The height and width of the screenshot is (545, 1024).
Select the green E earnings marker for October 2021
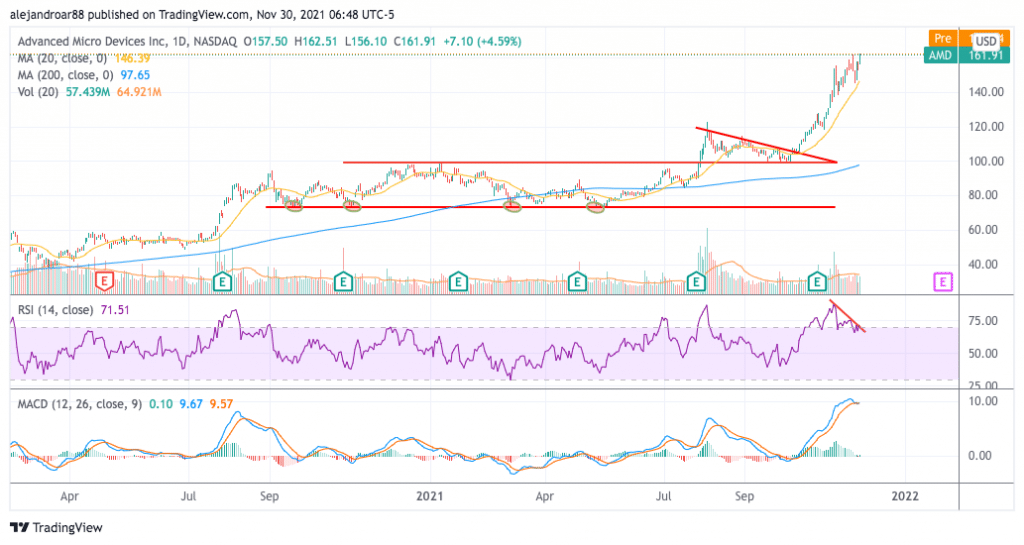pos(817,282)
